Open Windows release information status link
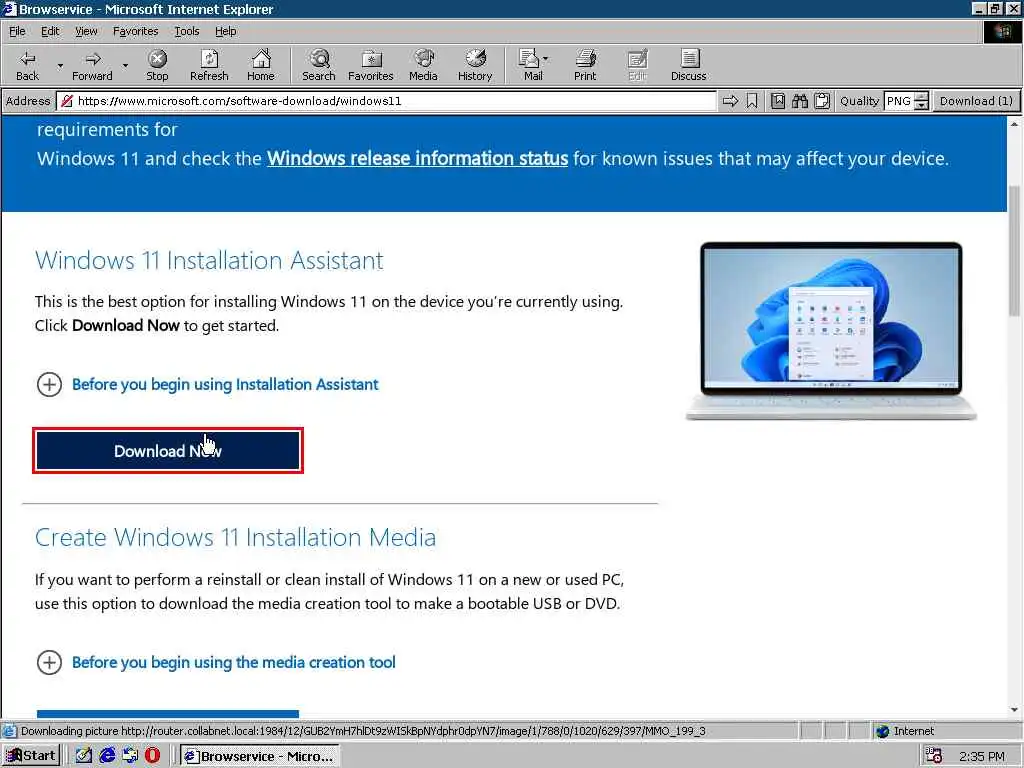Screen dimensions: 1024x768 pos(417,159)
